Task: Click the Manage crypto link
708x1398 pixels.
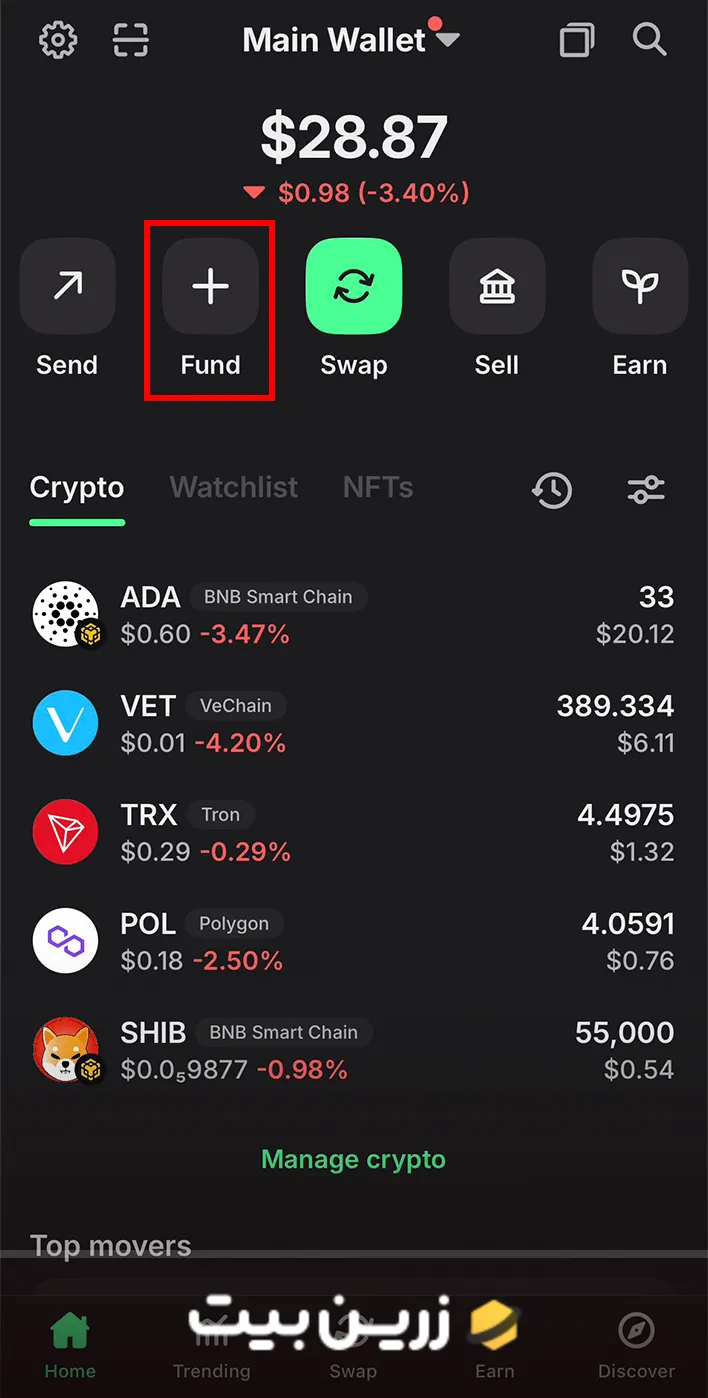Action: coord(353,1160)
